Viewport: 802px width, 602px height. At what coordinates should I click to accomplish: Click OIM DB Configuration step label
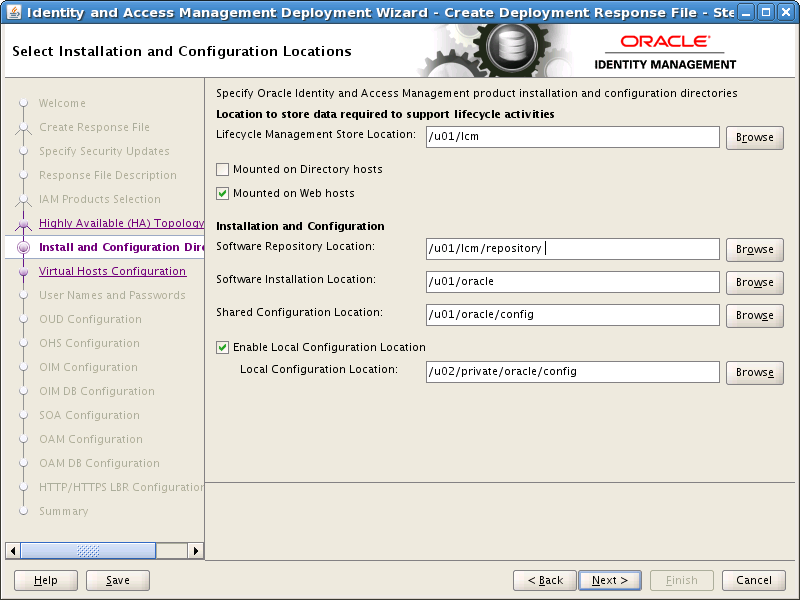point(97,391)
